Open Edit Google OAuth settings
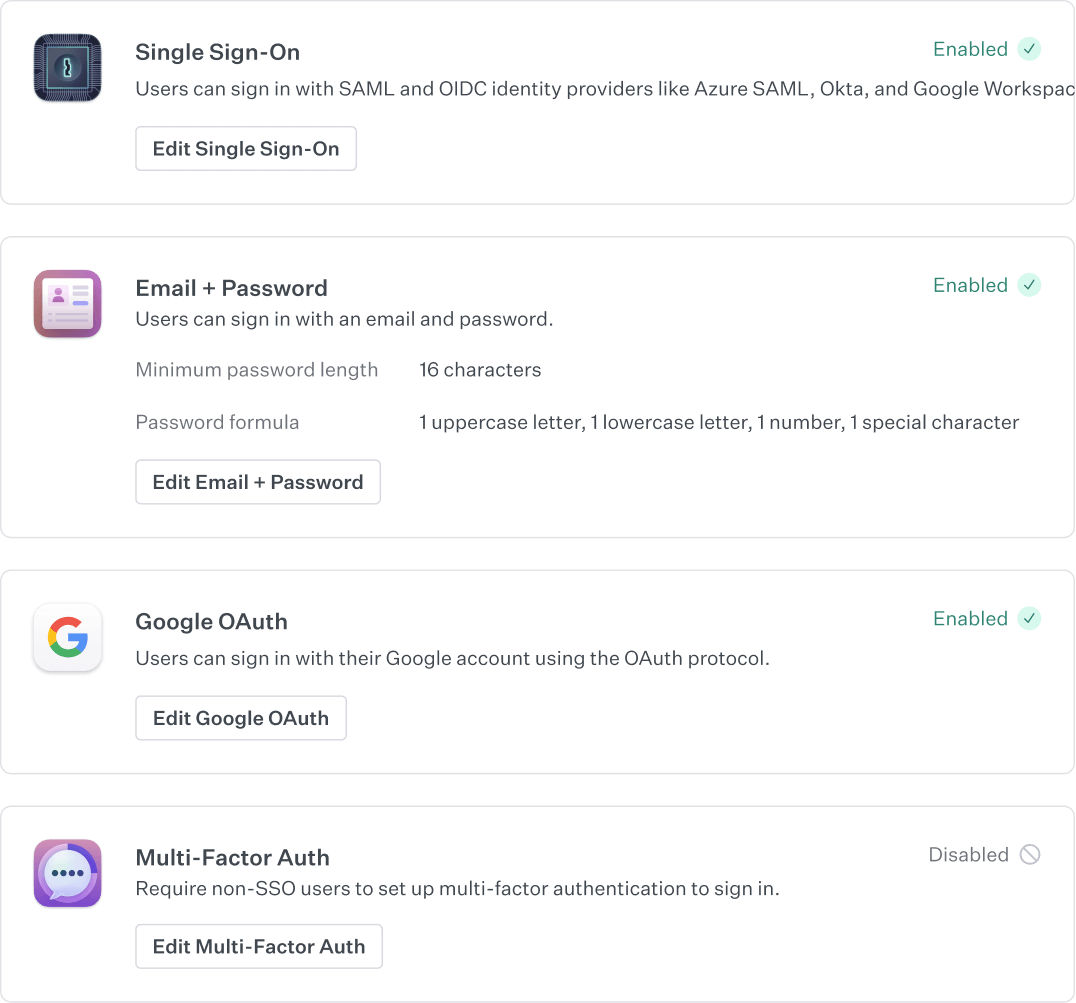 point(240,717)
